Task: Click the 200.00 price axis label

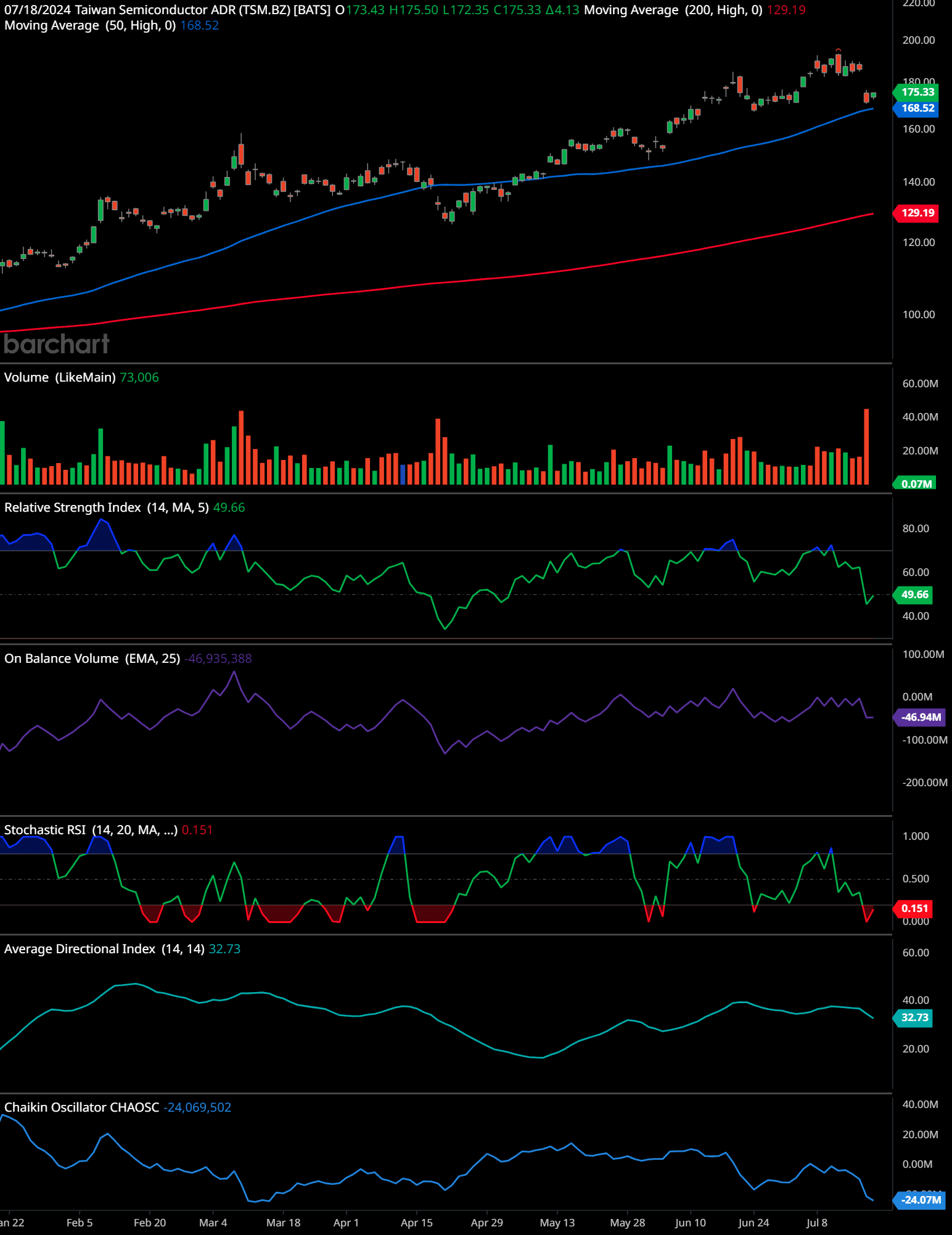Action: click(919, 40)
